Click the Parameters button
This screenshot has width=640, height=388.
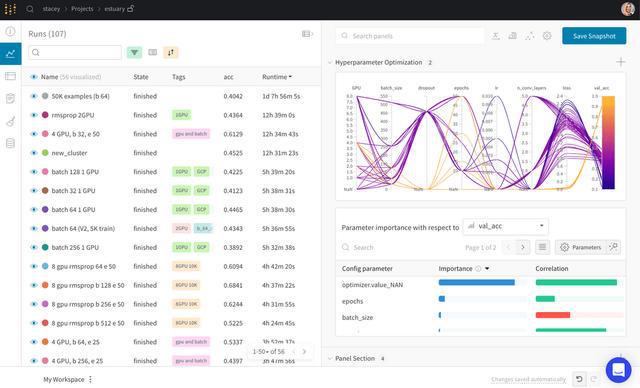point(581,247)
